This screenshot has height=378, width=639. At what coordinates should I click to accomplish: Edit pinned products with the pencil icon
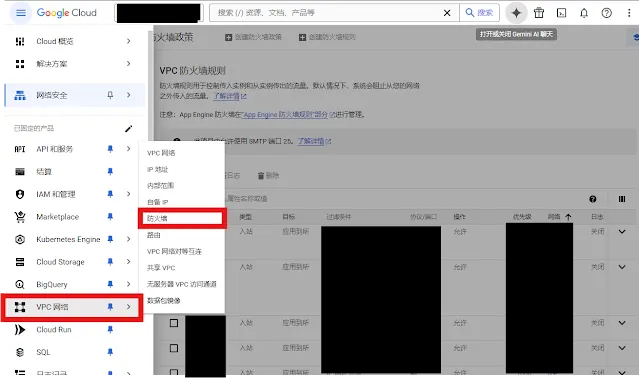pos(128,129)
